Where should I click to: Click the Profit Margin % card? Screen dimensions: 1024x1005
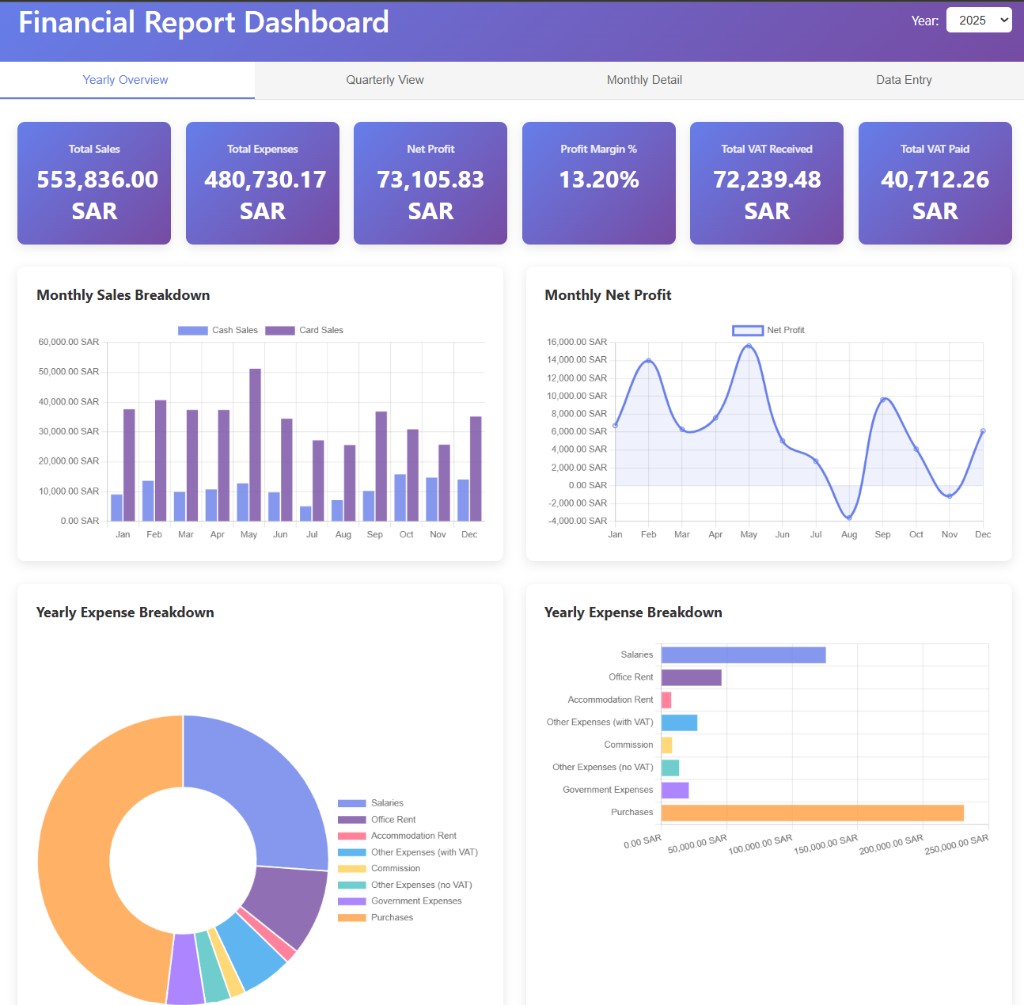599,183
